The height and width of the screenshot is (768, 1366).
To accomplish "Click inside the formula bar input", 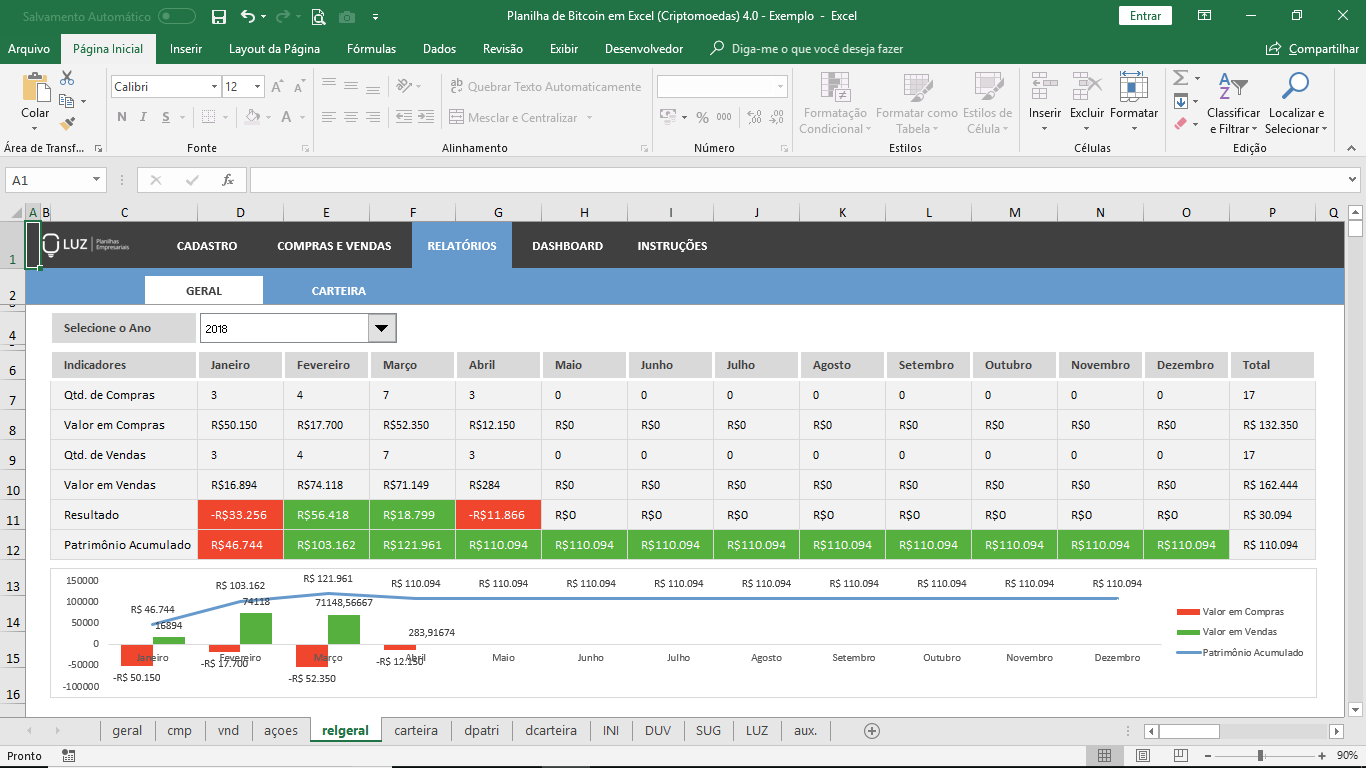I will 790,180.
